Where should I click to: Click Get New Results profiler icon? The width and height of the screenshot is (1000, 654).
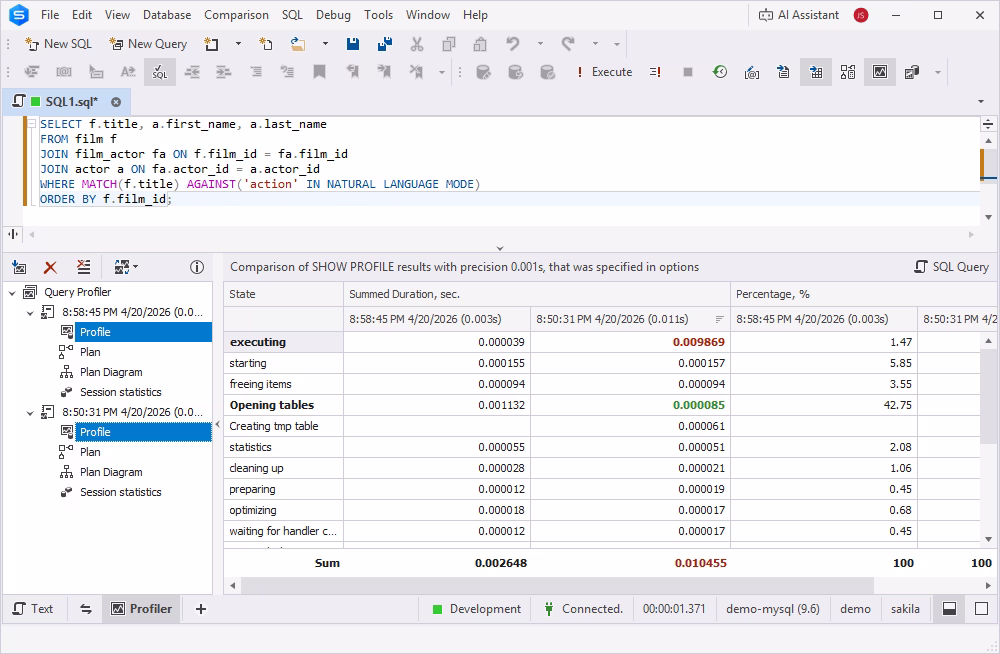tap(20, 267)
